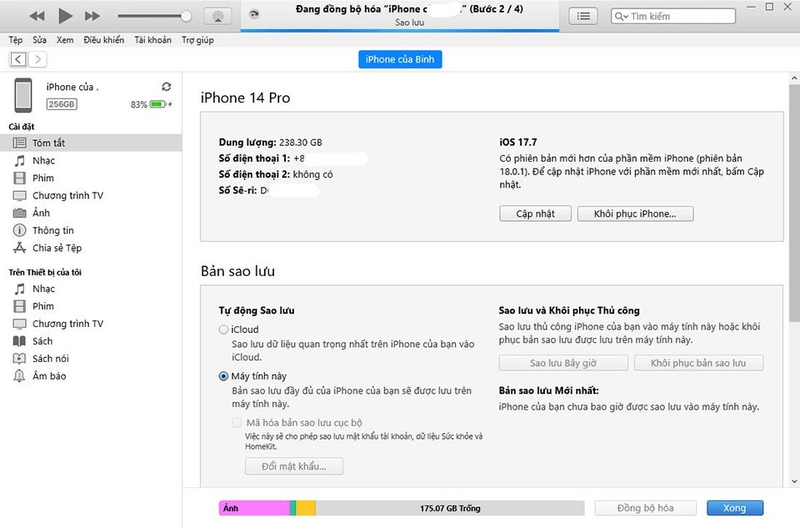The width and height of the screenshot is (800, 528).
Task: Open the Sửa menu
Action: (x=39, y=40)
